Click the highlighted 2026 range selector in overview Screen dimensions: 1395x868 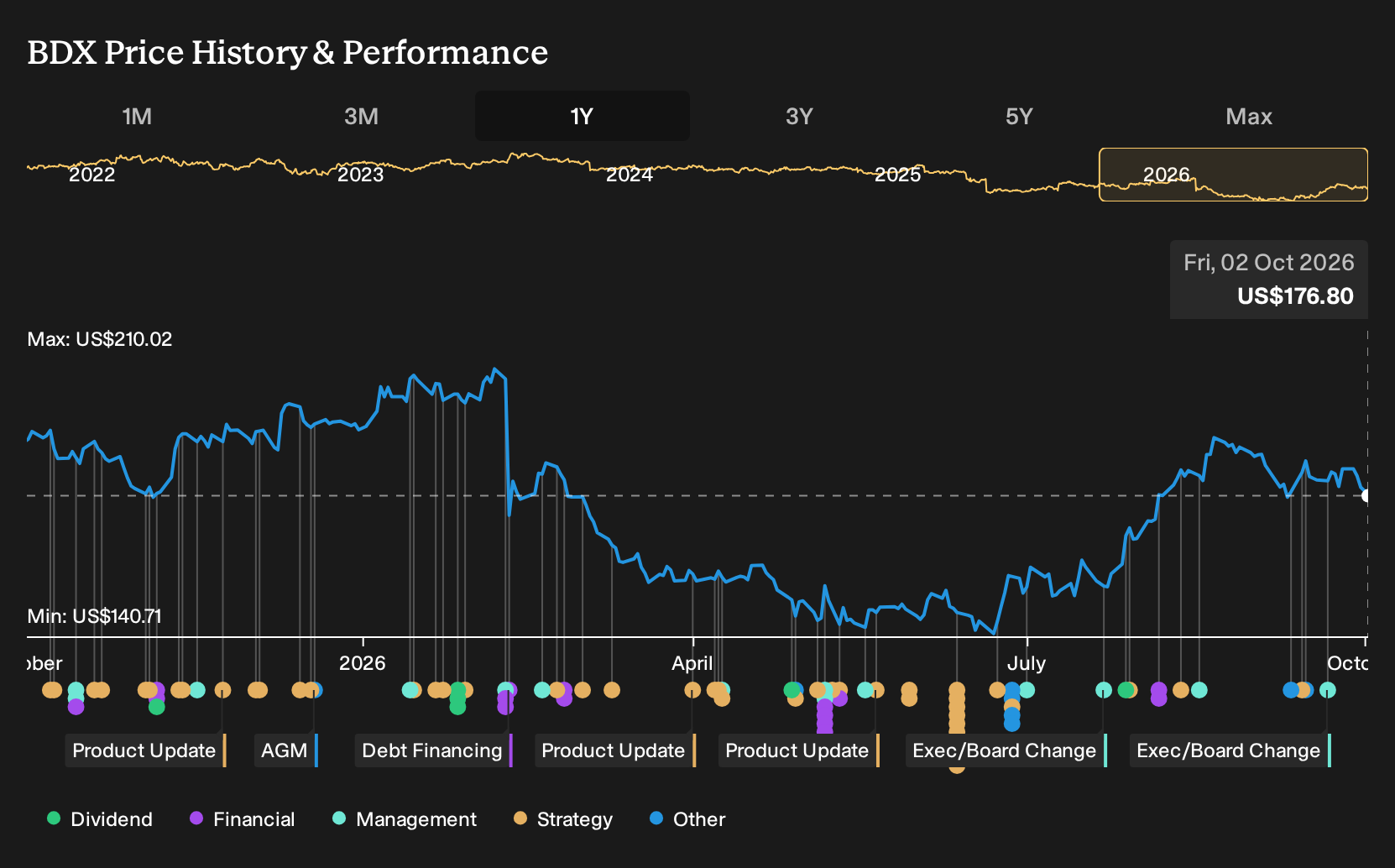point(1234,175)
